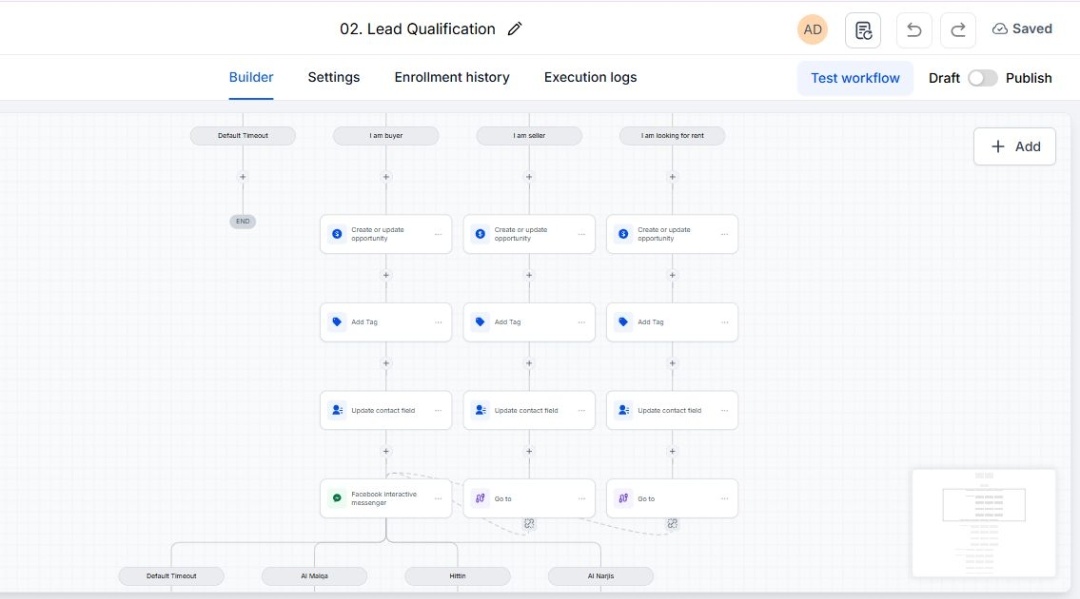Open seller branch Add Tag node
The width and height of the screenshot is (1080, 599).
[529, 322]
